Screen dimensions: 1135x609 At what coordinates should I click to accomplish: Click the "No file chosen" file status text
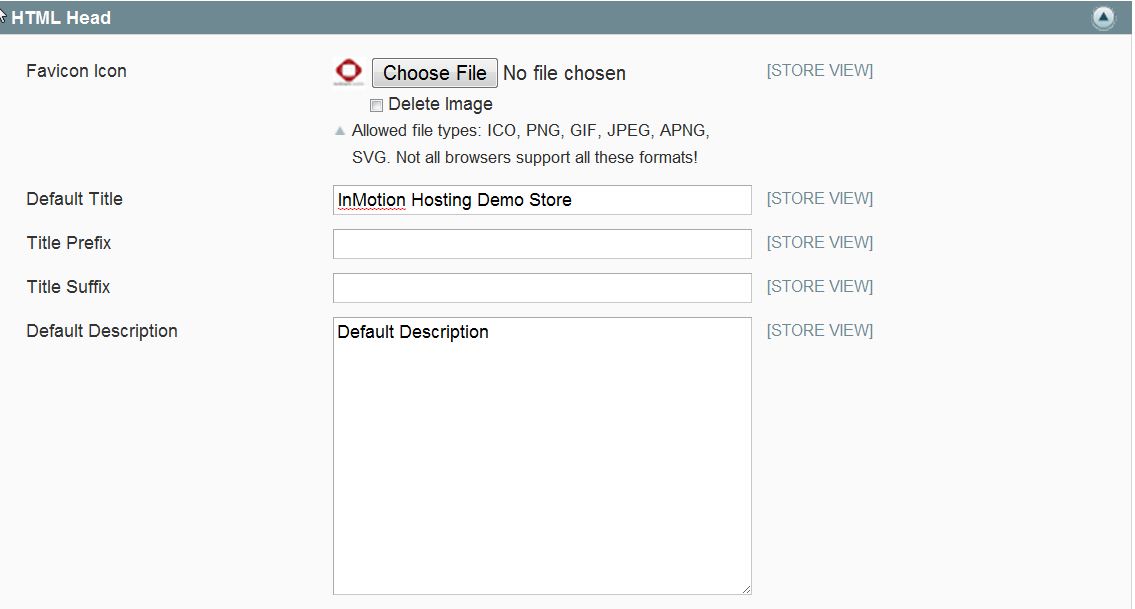point(564,73)
